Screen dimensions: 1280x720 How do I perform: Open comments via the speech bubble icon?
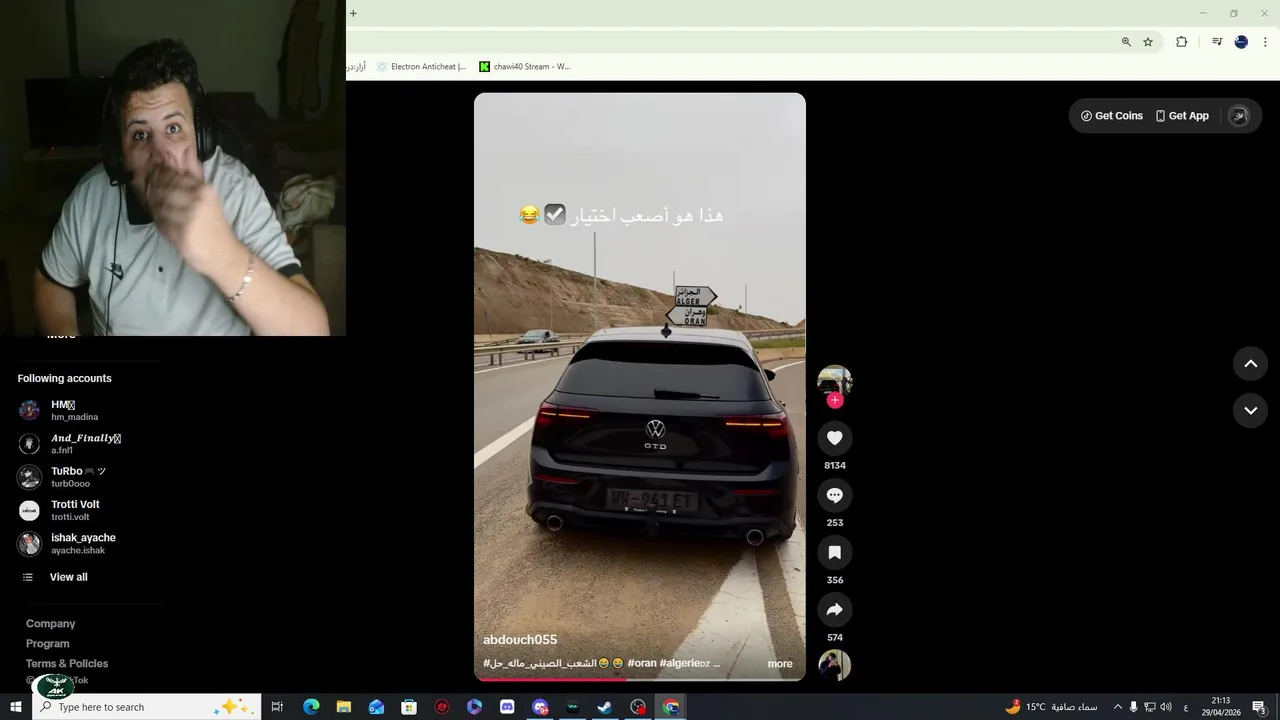pos(835,495)
